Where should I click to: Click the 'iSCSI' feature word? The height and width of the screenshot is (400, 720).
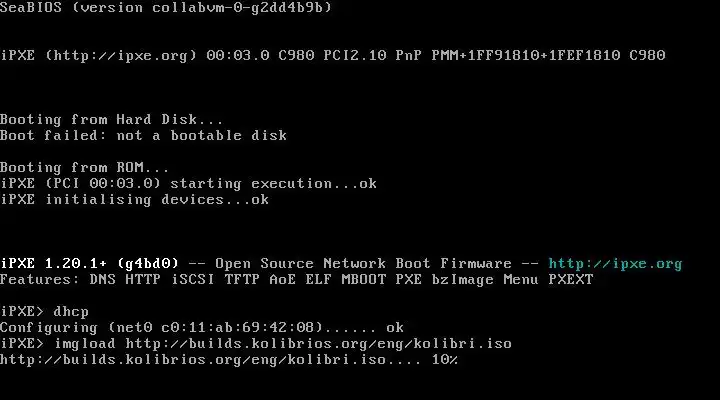pos(193,280)
